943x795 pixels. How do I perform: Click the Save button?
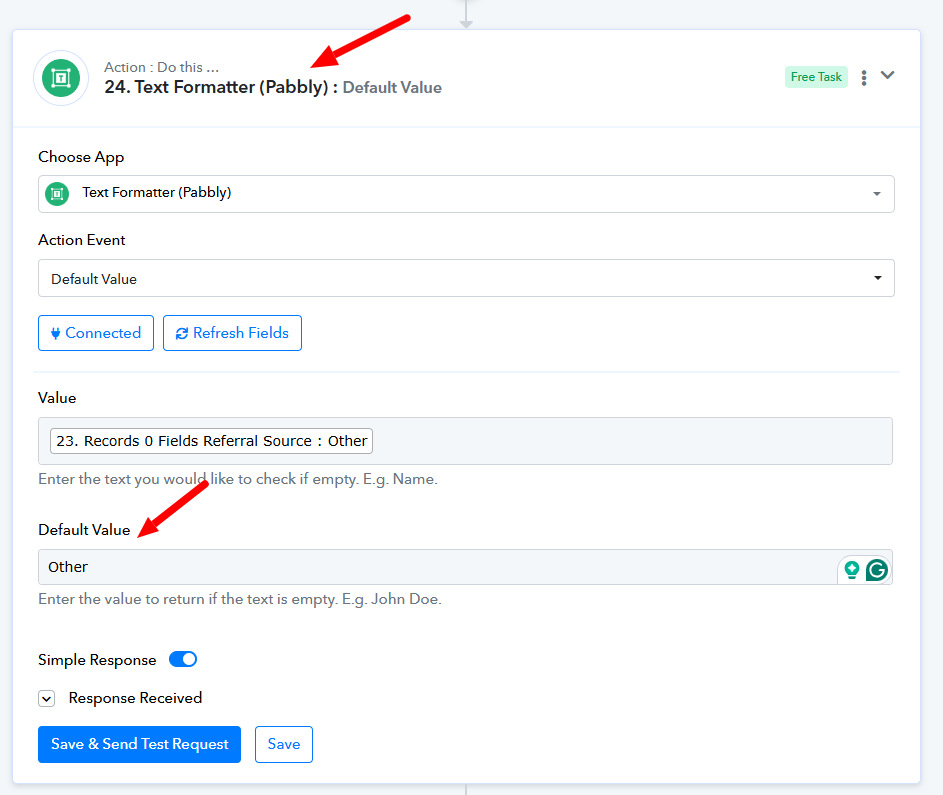click(x=284, y=744)
